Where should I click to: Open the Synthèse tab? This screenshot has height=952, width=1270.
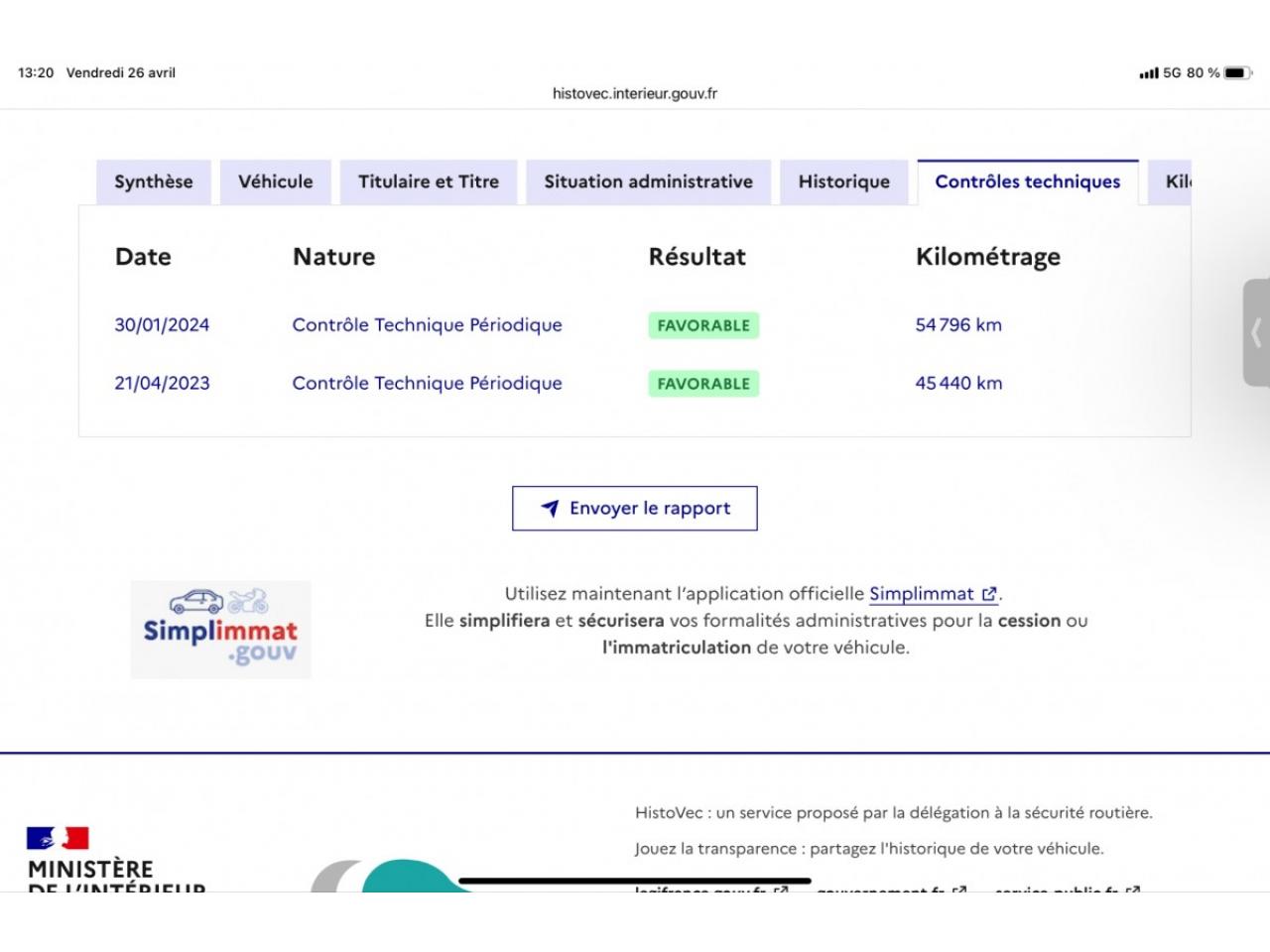click(154, 182)
